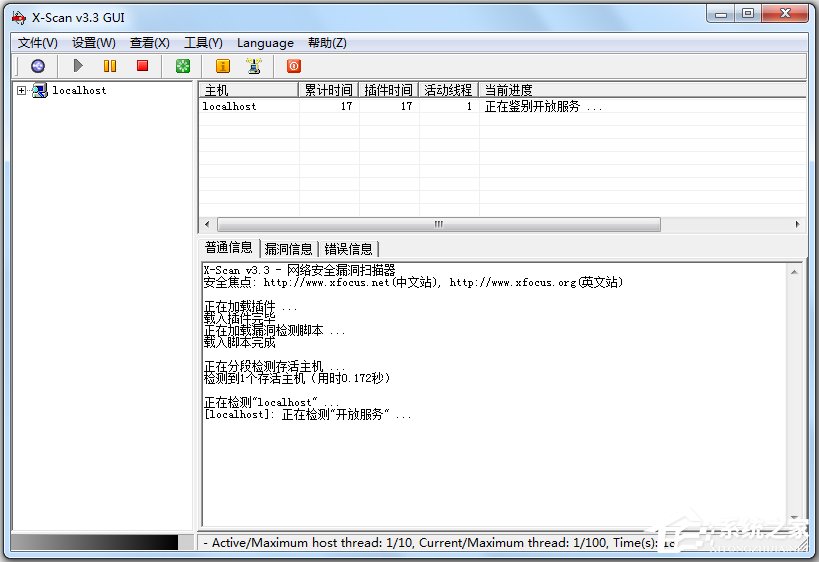The width and height of the screenshot is (819, 562).
Task: Select localhost label in left tree
Action: (x=79, y=90)
